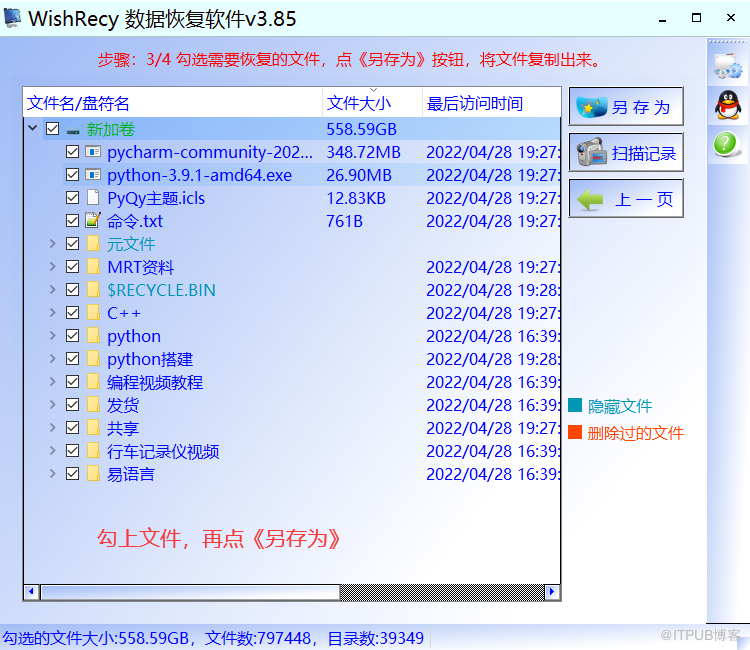Click the camera icon on the 扫描记录 button
The height and width of the screenshot is (650, 750).
tap(591, 153)
